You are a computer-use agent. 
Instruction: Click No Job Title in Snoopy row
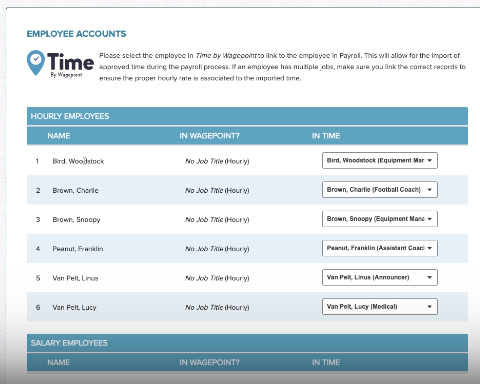point(204,220)
